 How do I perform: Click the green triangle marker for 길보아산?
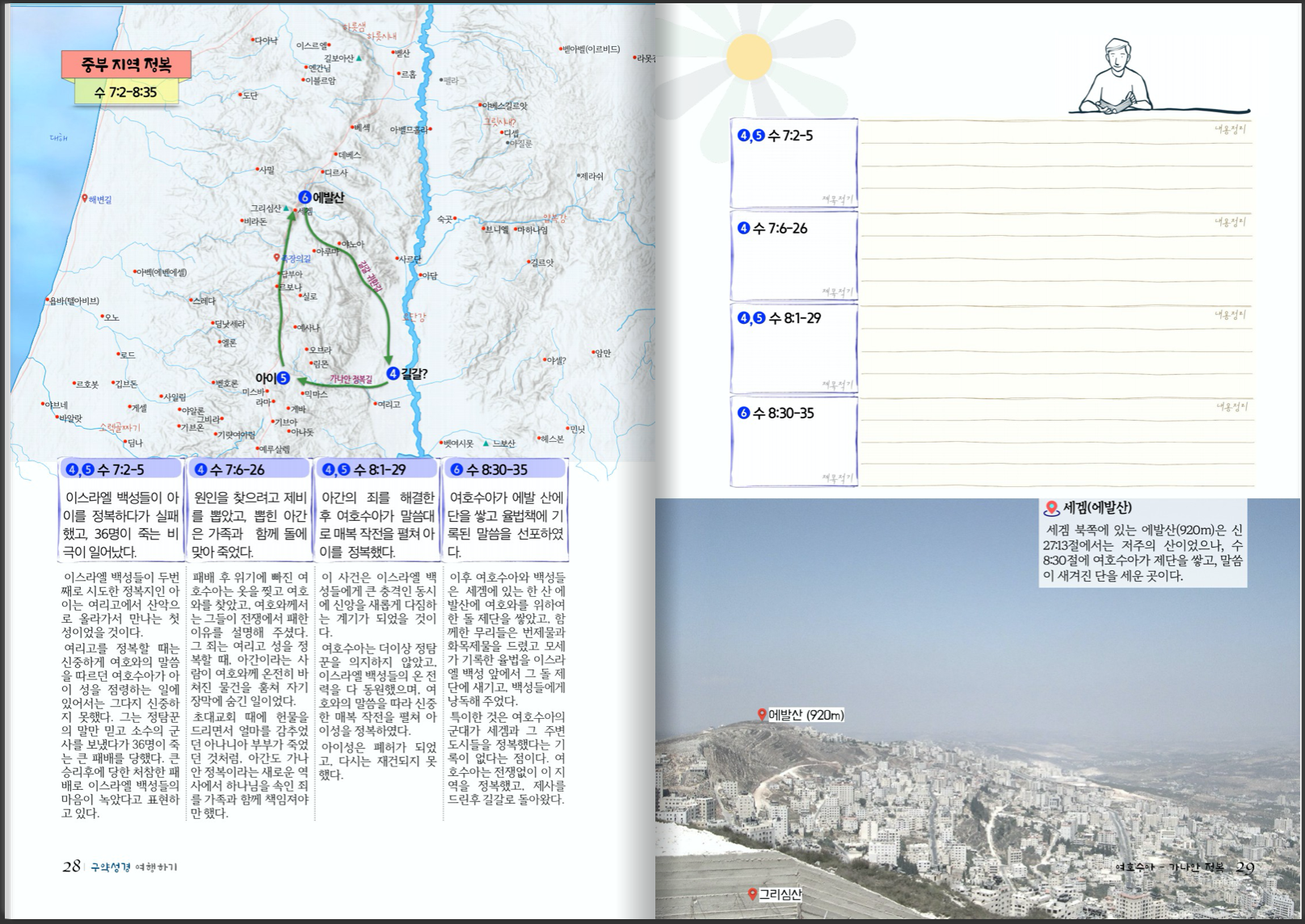(x=359, y=58)
